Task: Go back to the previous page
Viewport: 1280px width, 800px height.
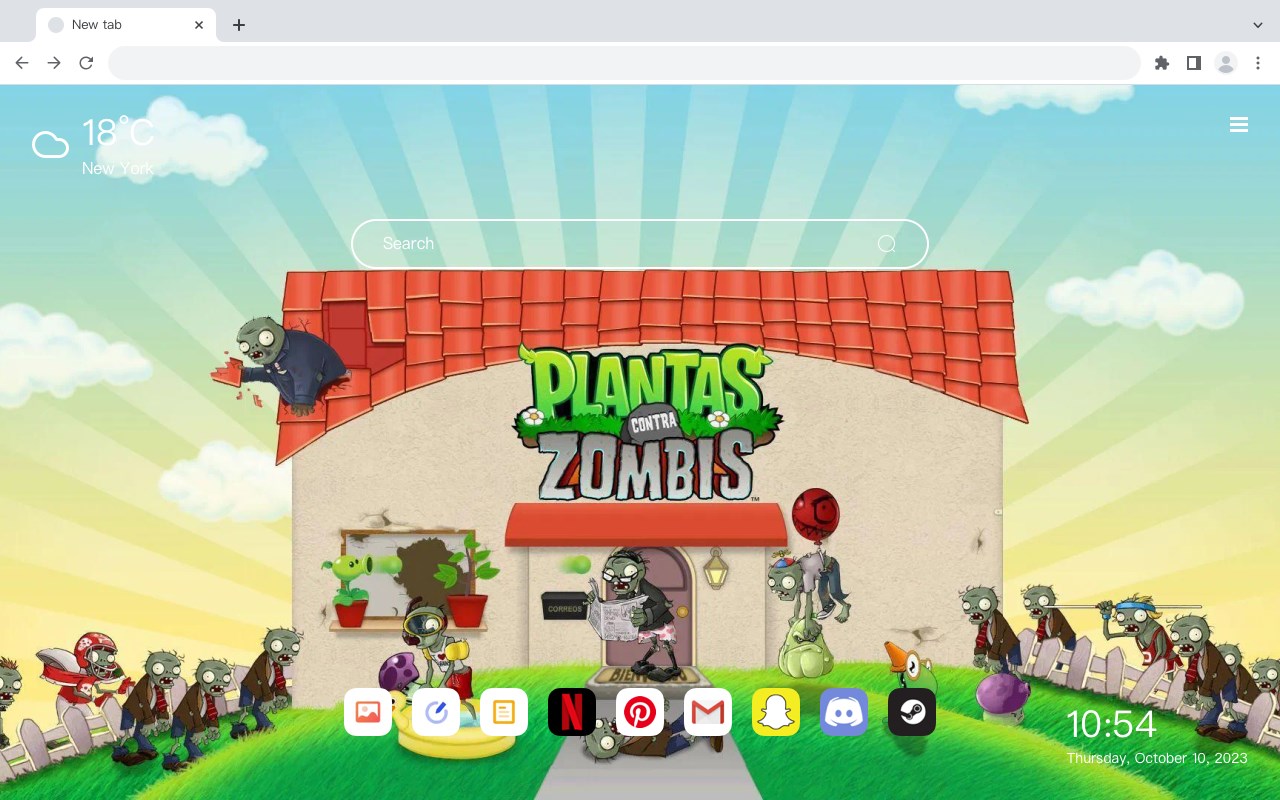Action: tap(22, 63)
